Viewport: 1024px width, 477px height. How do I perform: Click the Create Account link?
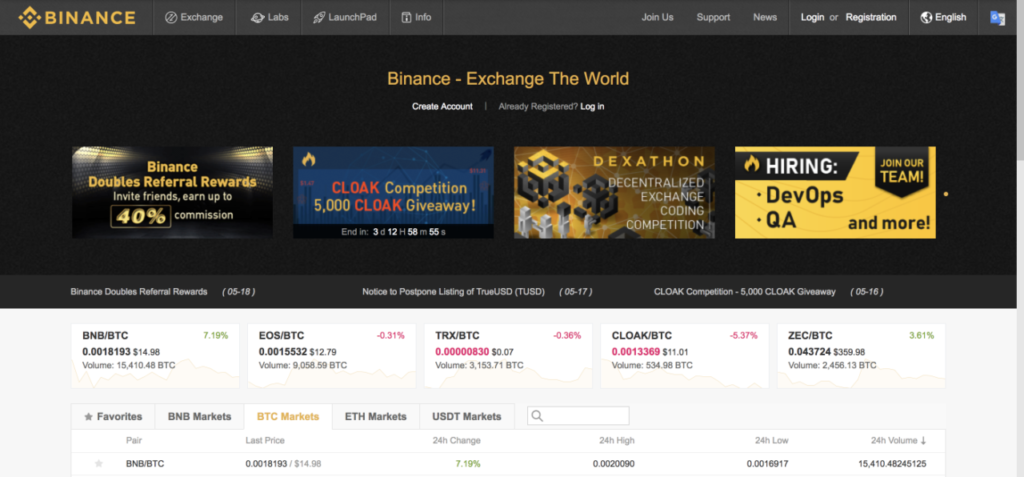[x=442, y=106]
